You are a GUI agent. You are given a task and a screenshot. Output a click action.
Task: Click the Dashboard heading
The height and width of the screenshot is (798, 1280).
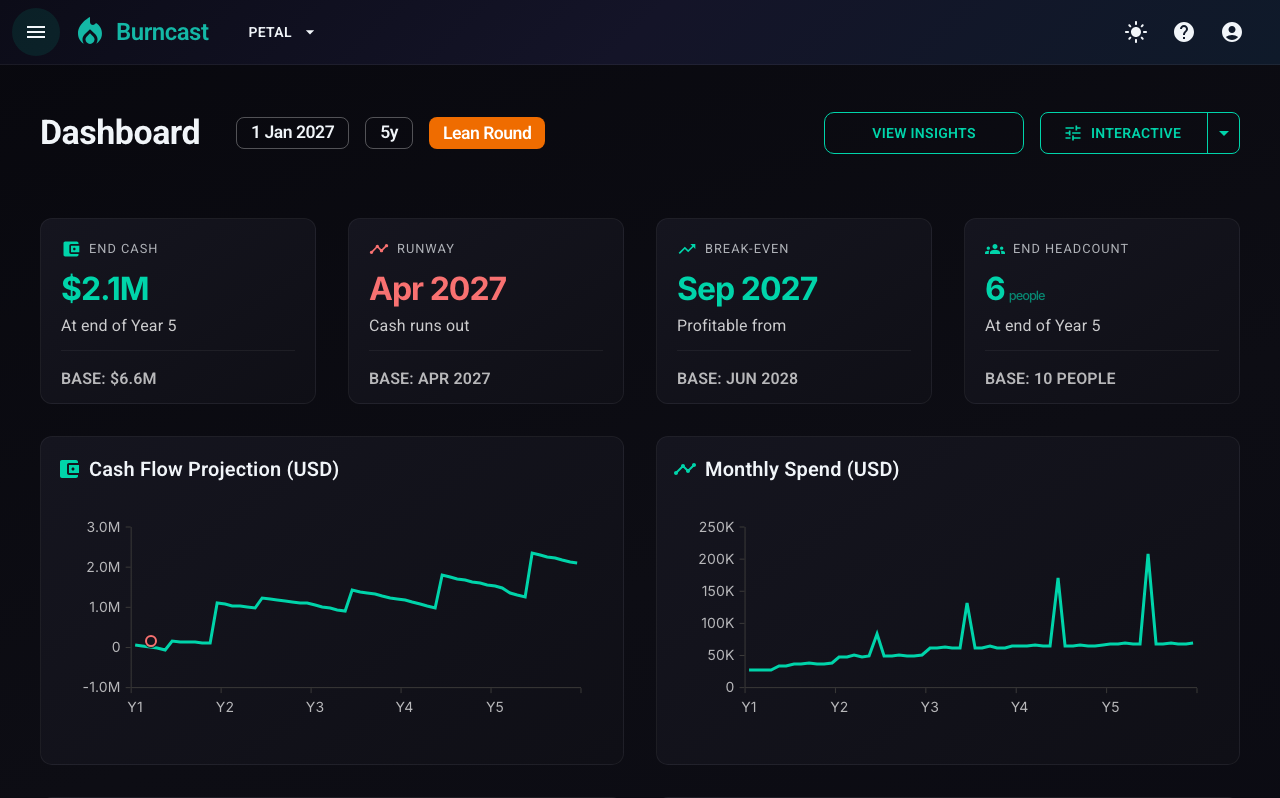(x=120, y=133)
